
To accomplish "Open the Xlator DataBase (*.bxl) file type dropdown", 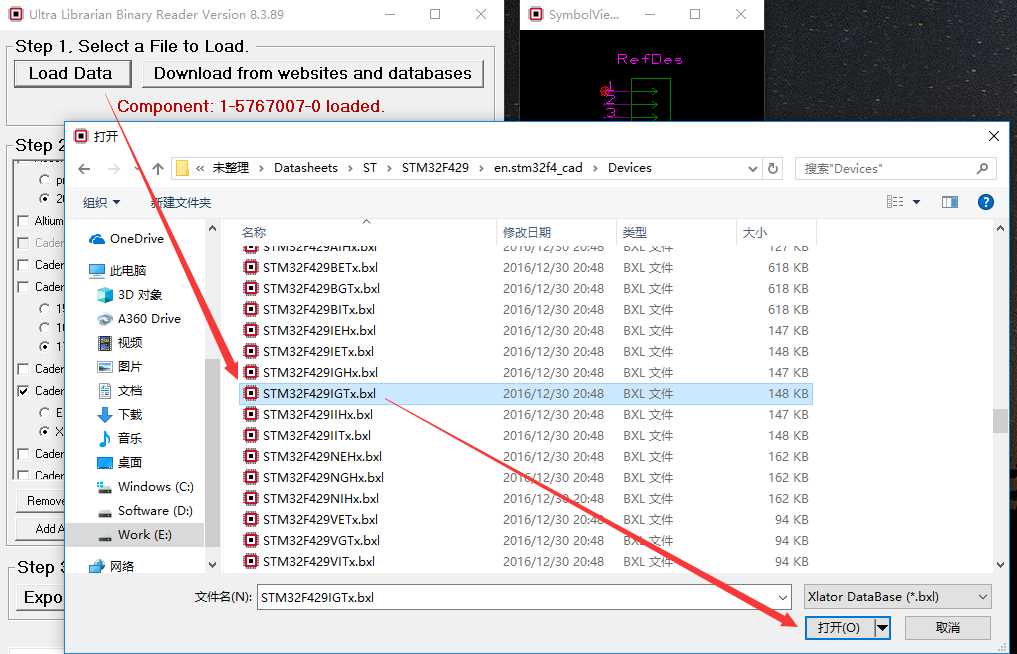I will tap(898, 596).
